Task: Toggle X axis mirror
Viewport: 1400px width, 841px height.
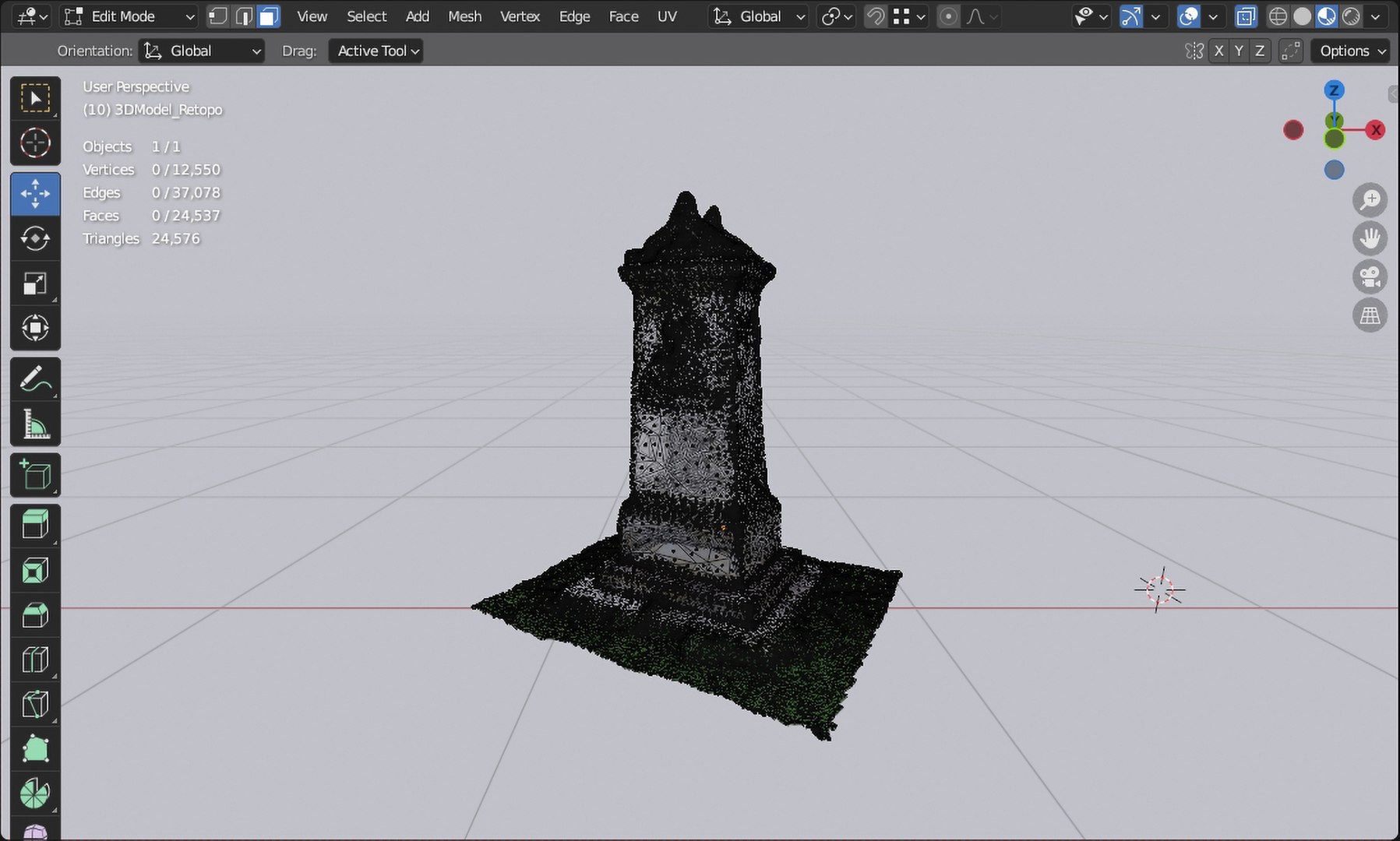Action: [1218, 51]
